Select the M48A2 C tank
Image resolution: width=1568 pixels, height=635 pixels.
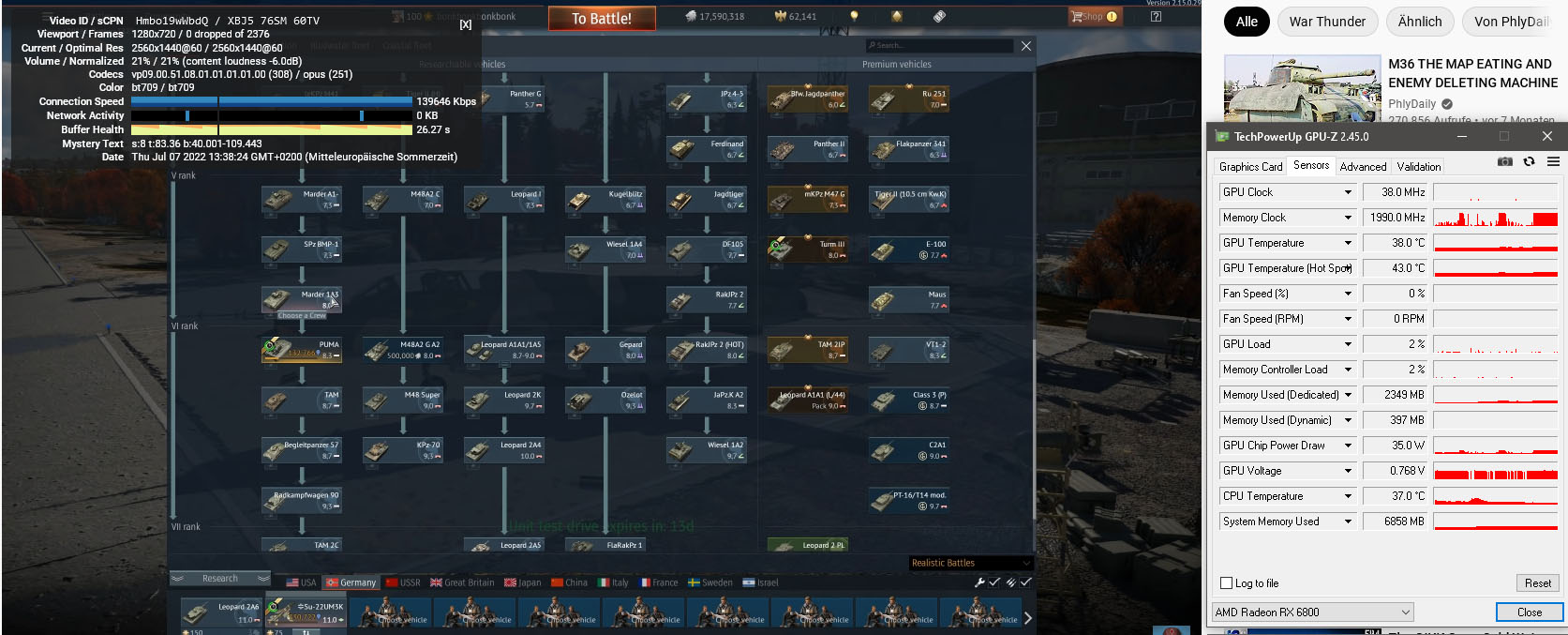click(x=403, y=199)
